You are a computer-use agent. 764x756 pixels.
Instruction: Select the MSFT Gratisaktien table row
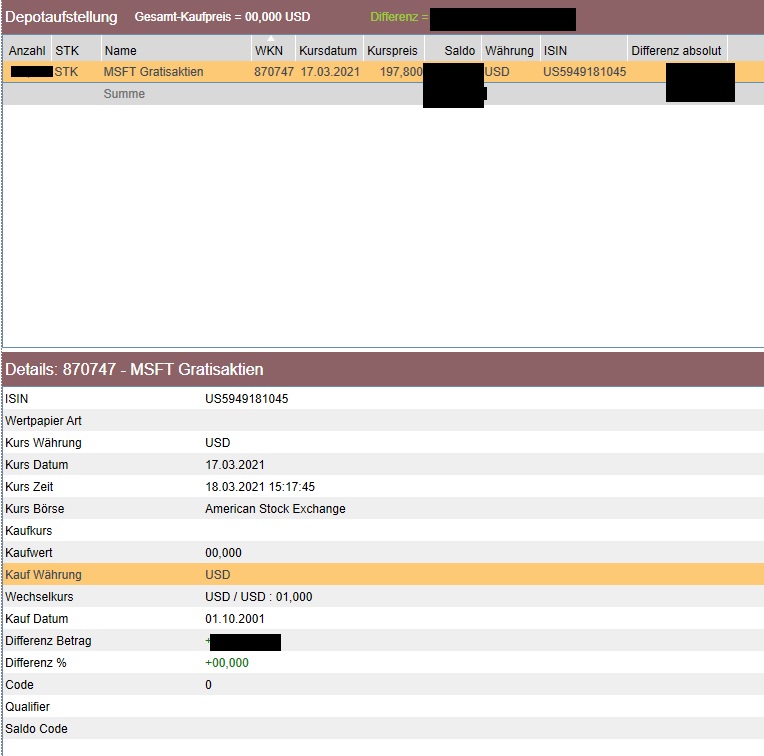point(153,72)
